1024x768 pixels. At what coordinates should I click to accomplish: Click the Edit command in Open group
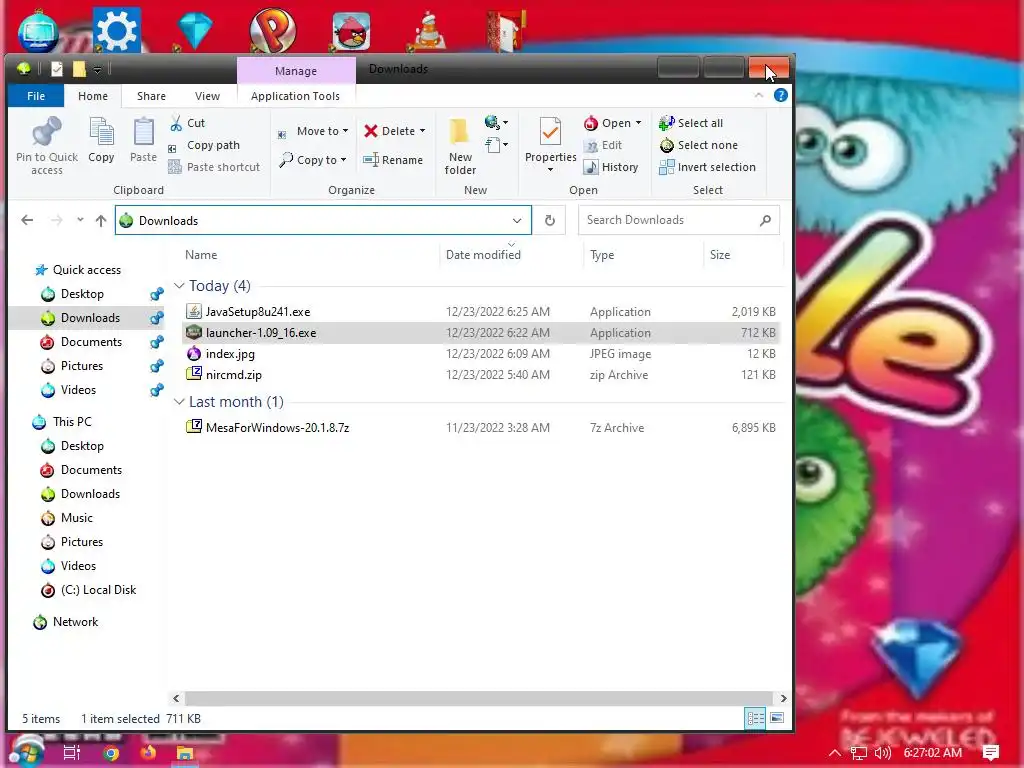tap(603, 145)
